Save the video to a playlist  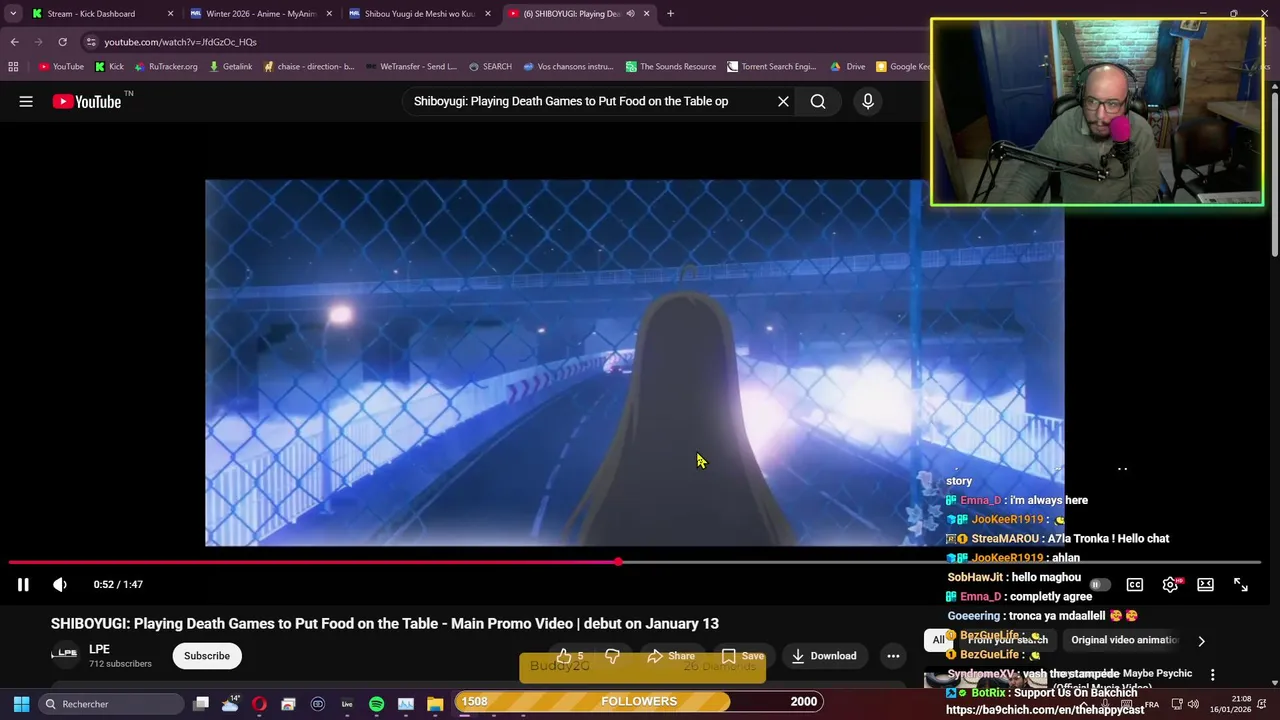(x=742, y=656)
